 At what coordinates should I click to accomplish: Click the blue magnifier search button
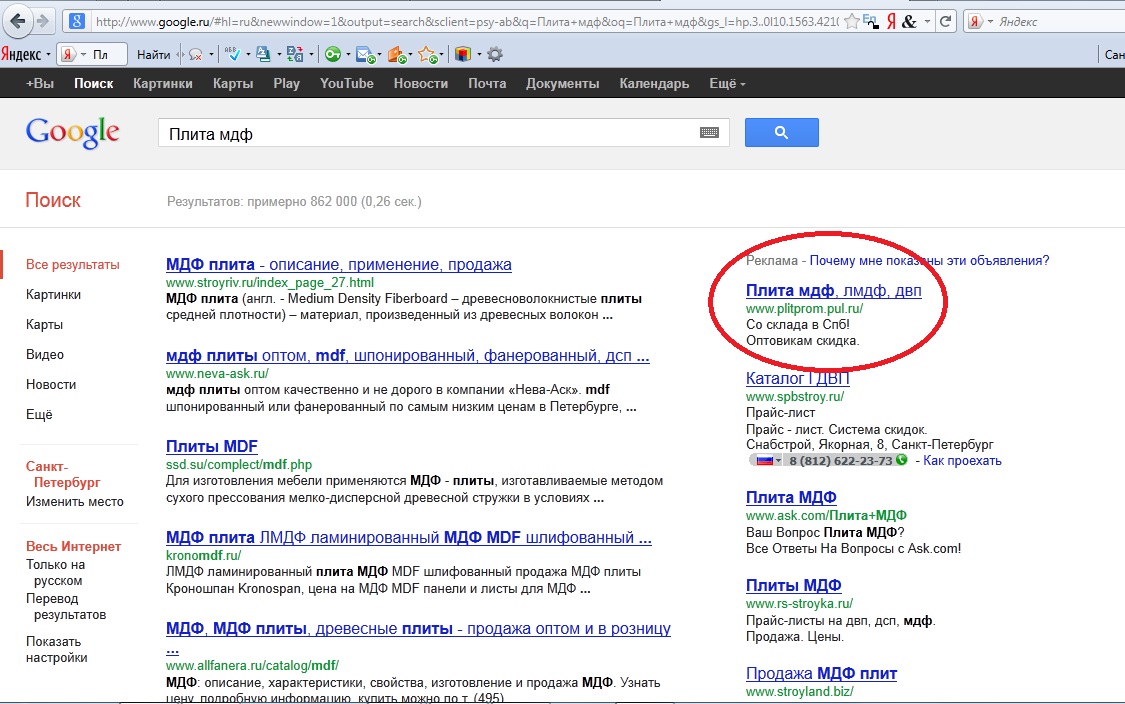coord(781,132)
